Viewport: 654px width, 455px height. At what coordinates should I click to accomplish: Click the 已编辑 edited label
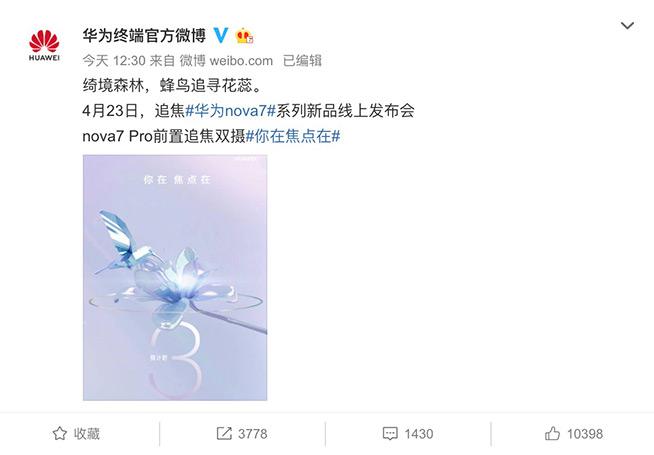[302, 61]
